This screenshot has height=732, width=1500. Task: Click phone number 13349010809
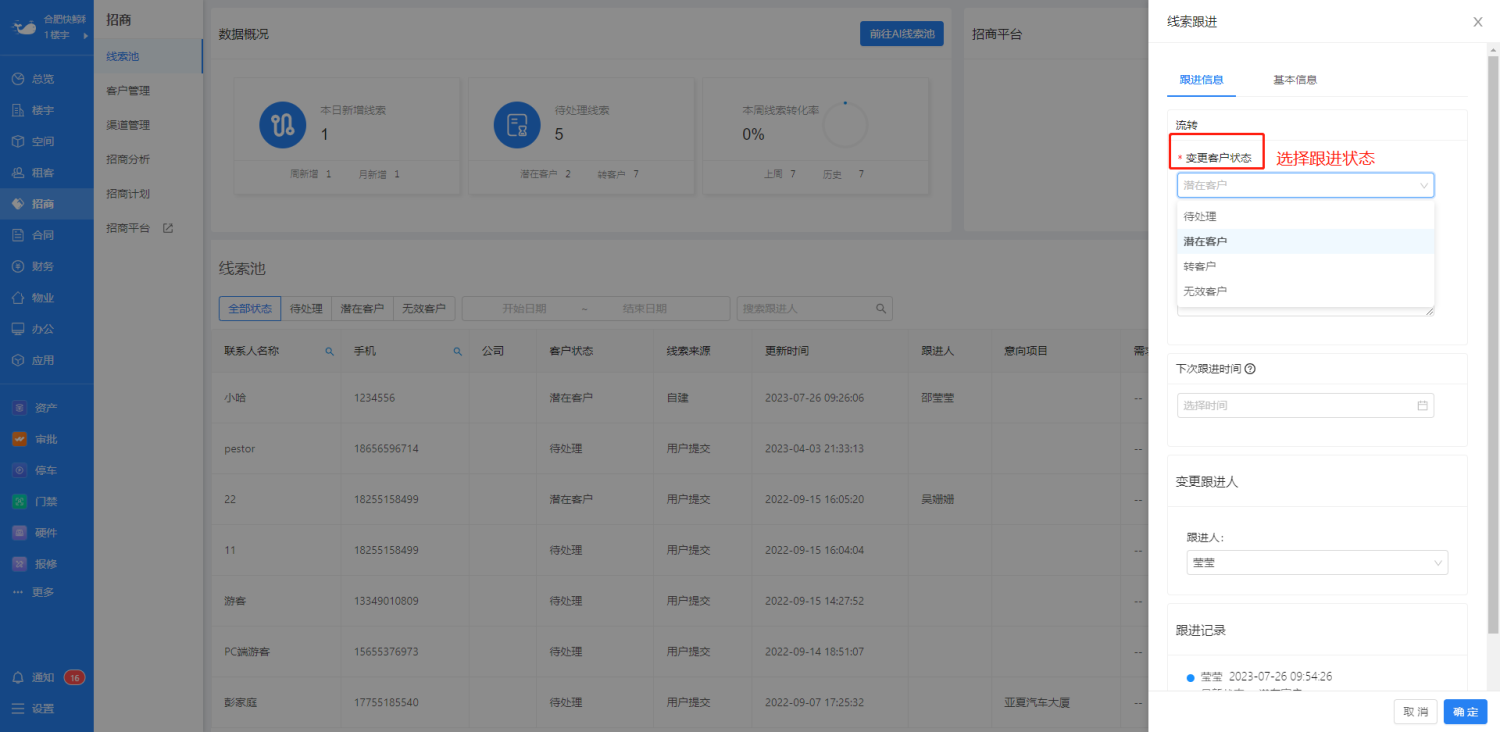coord(386,601)
